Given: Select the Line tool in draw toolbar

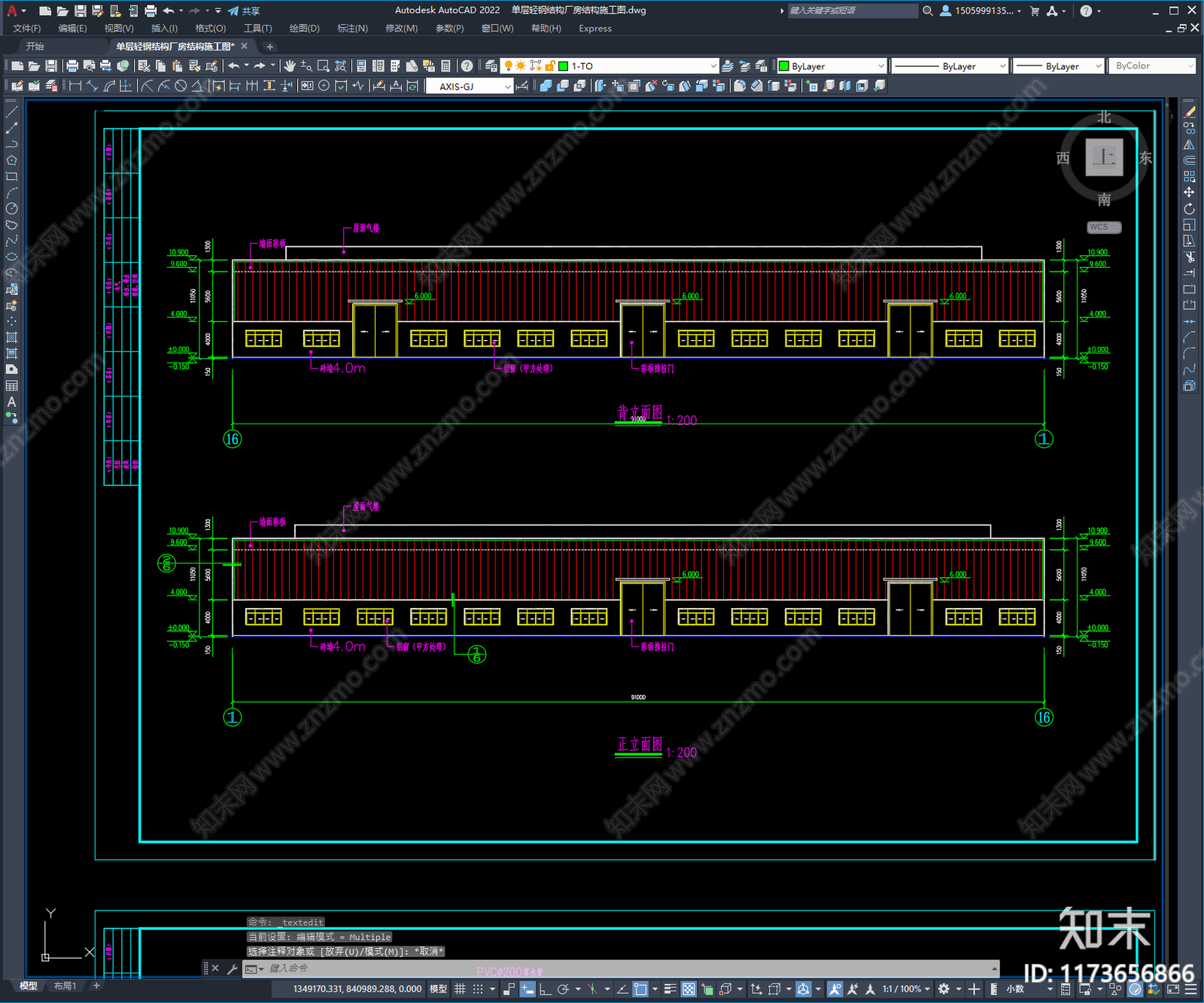Looking at the screenshot, I should 11,111.
